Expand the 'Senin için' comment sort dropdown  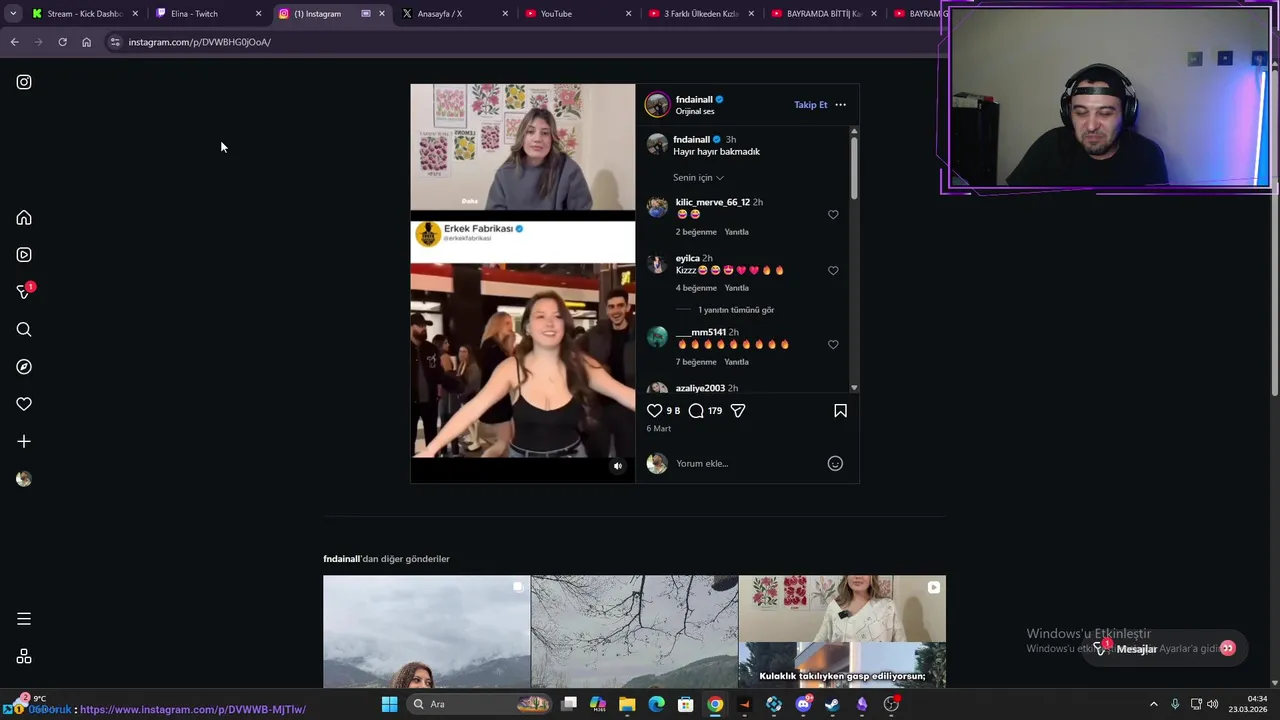click(698, 178)
